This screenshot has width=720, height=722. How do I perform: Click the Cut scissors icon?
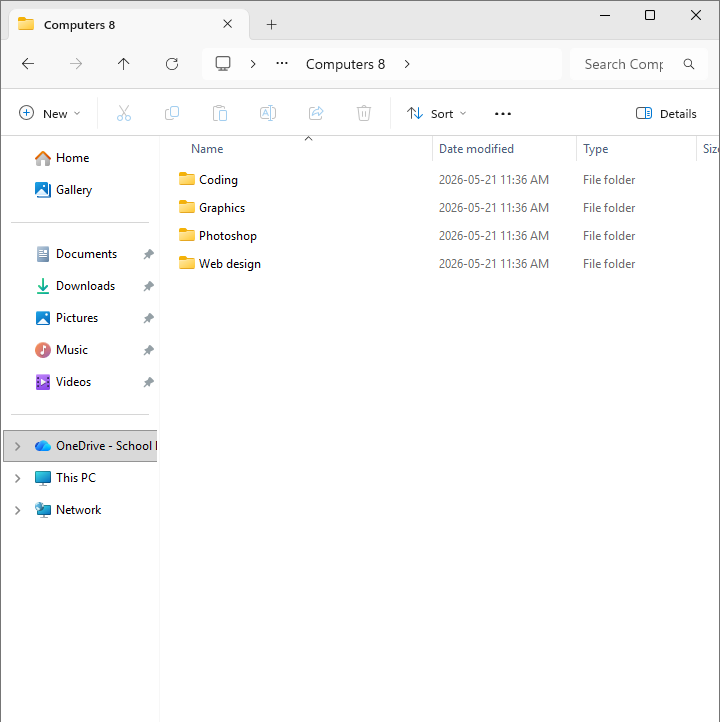click(x=124, y=113)
